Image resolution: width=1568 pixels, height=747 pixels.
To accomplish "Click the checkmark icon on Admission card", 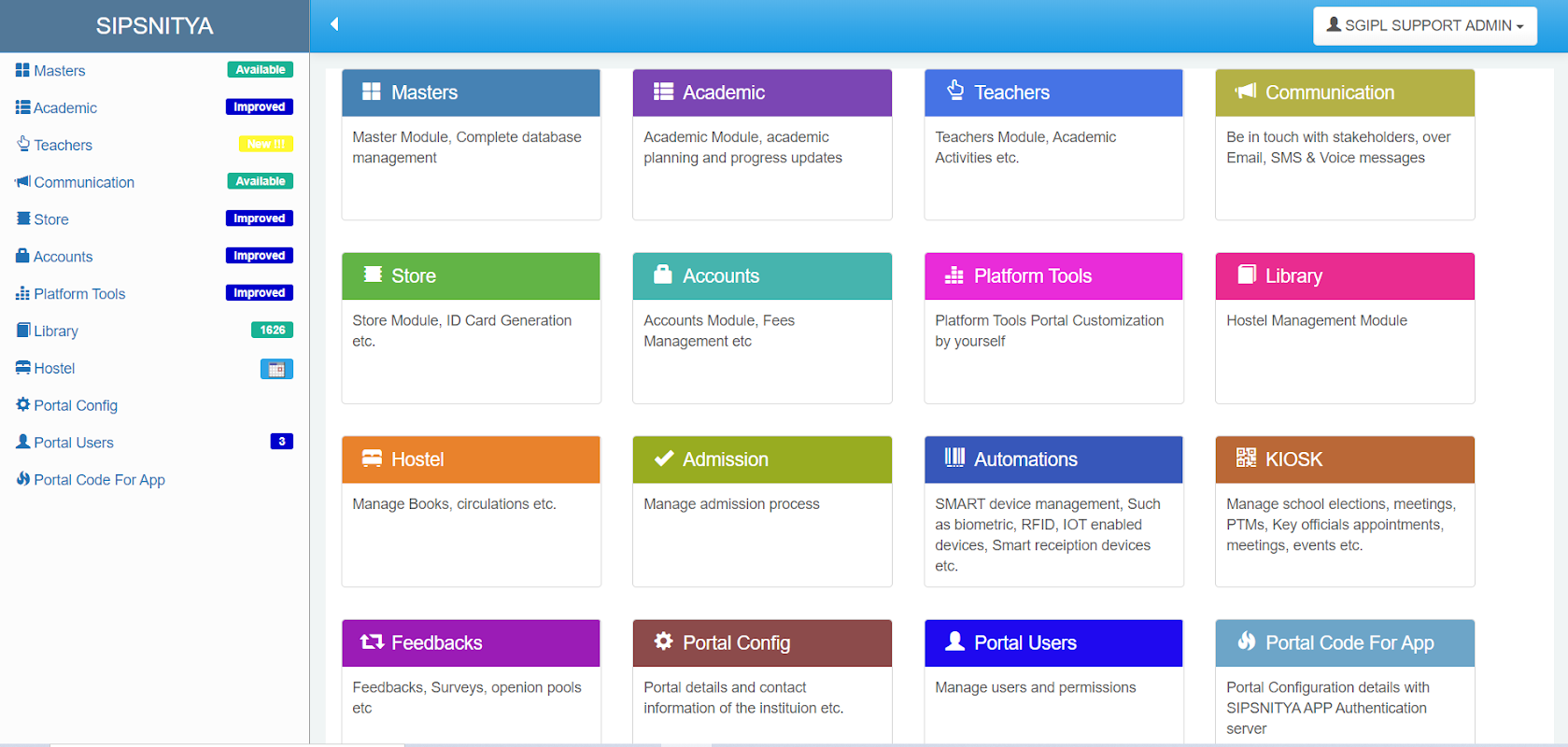I will click(664, 458).
